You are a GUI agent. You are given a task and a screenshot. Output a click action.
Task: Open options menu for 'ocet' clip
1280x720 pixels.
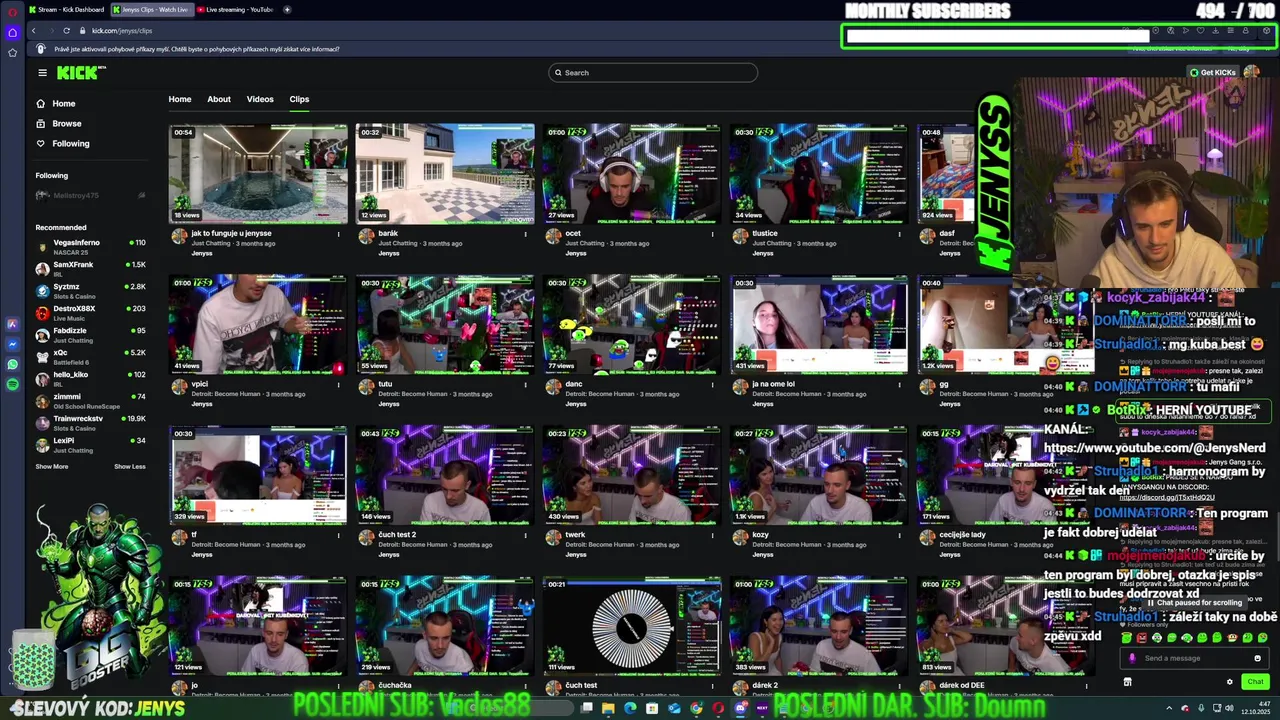pos(712,234)
